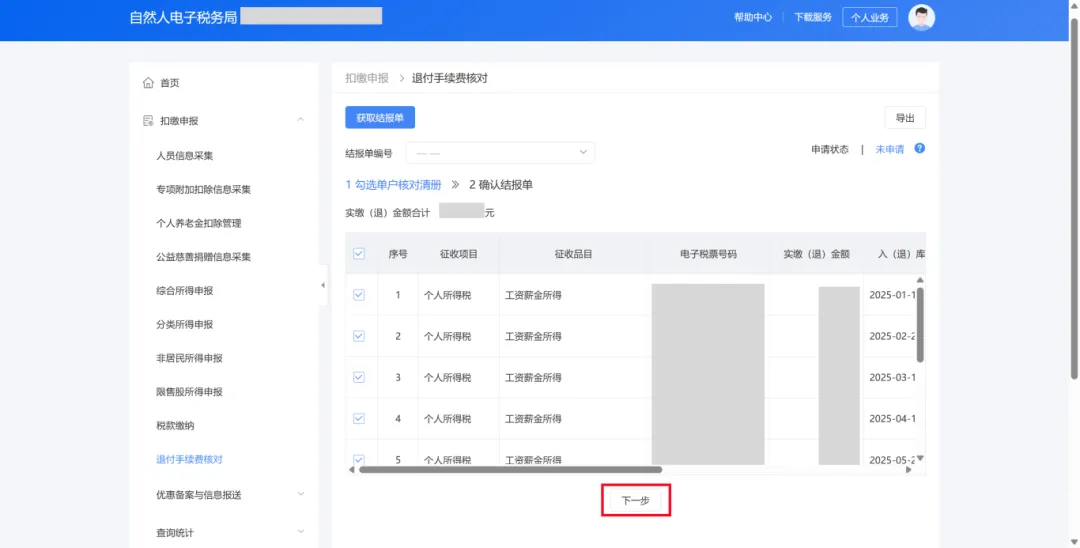
Task: Click the home icon beside 首页
Action: click(x=148, y=83)
